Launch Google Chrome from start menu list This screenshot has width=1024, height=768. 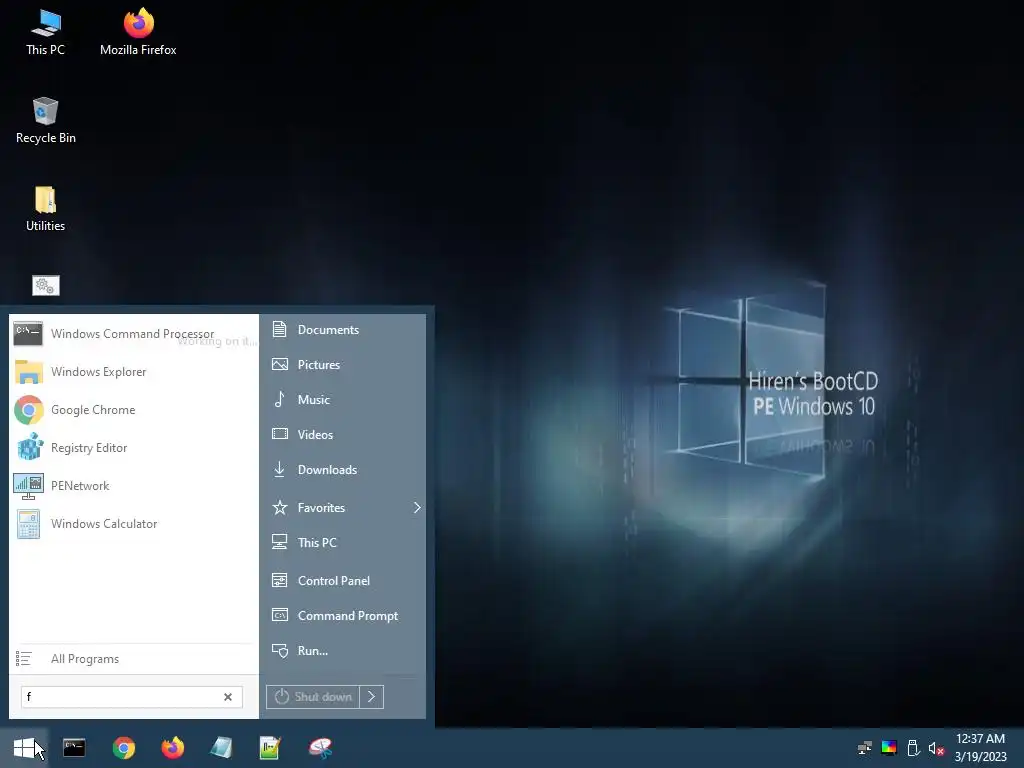[134, 409]
